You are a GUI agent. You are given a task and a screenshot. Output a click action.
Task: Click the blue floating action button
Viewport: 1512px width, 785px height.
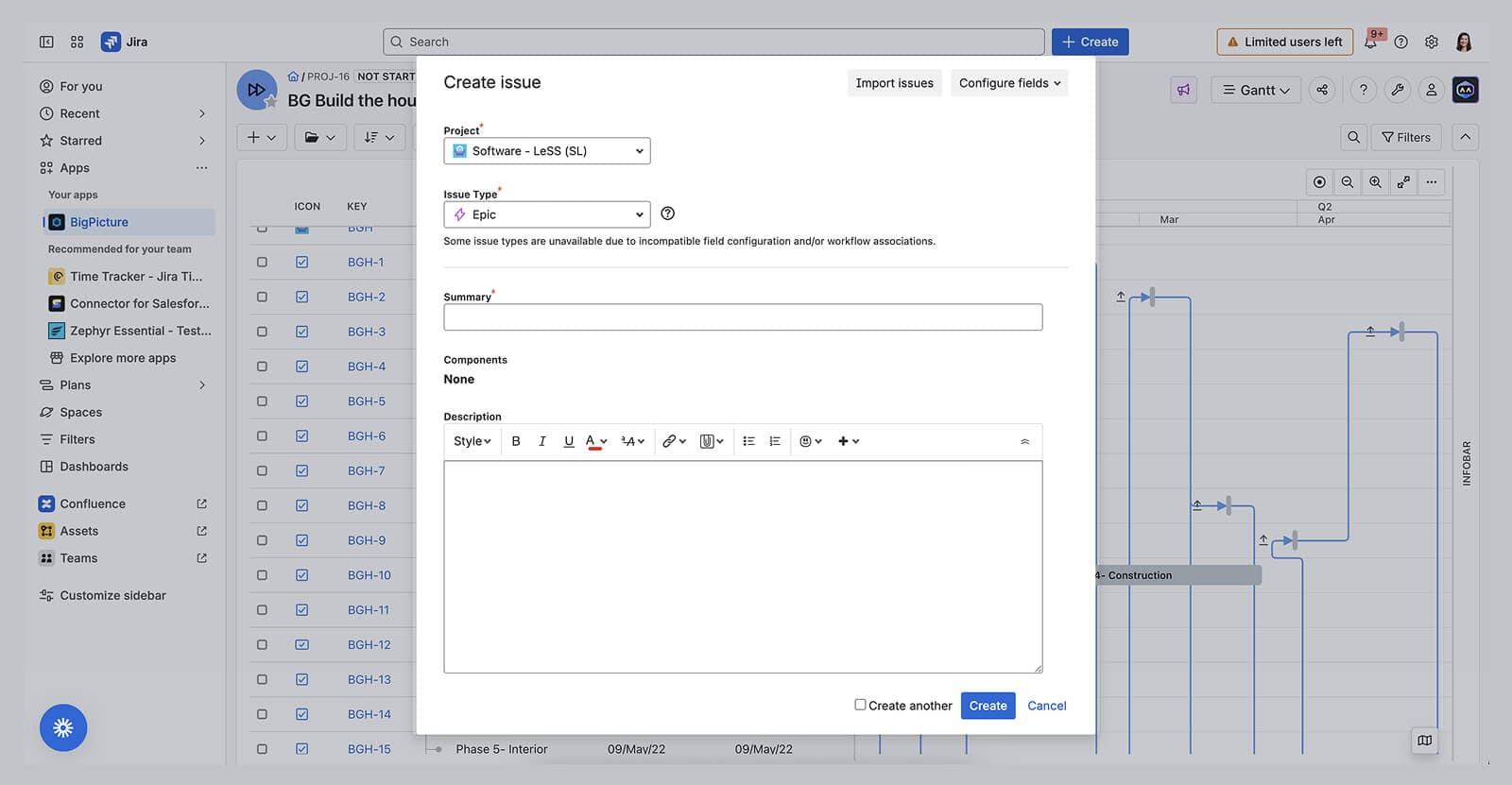[63, 727]
